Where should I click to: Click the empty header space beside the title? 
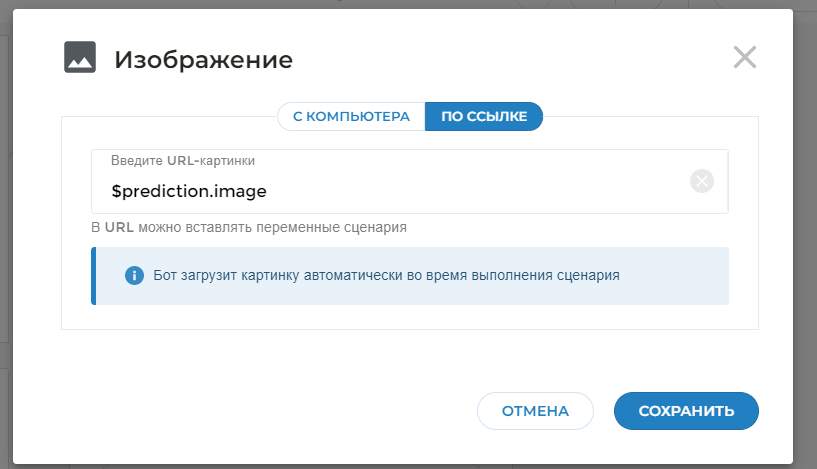point(500,60)
